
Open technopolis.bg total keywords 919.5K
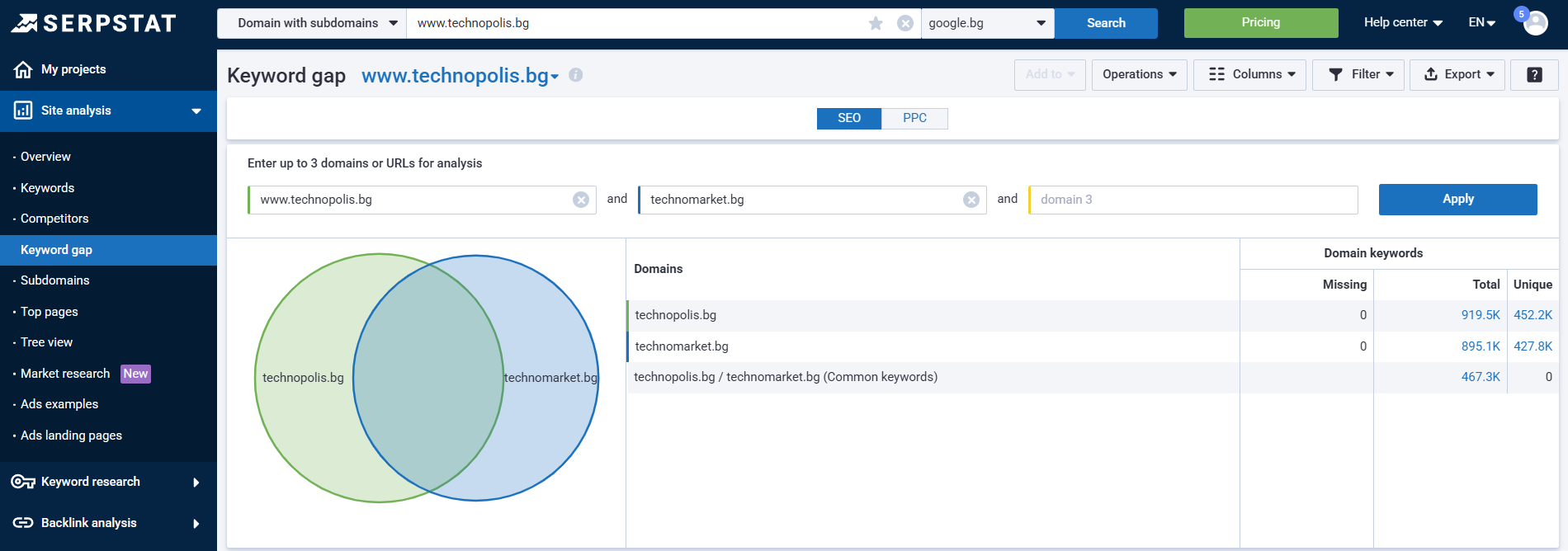pos(1481,315)
